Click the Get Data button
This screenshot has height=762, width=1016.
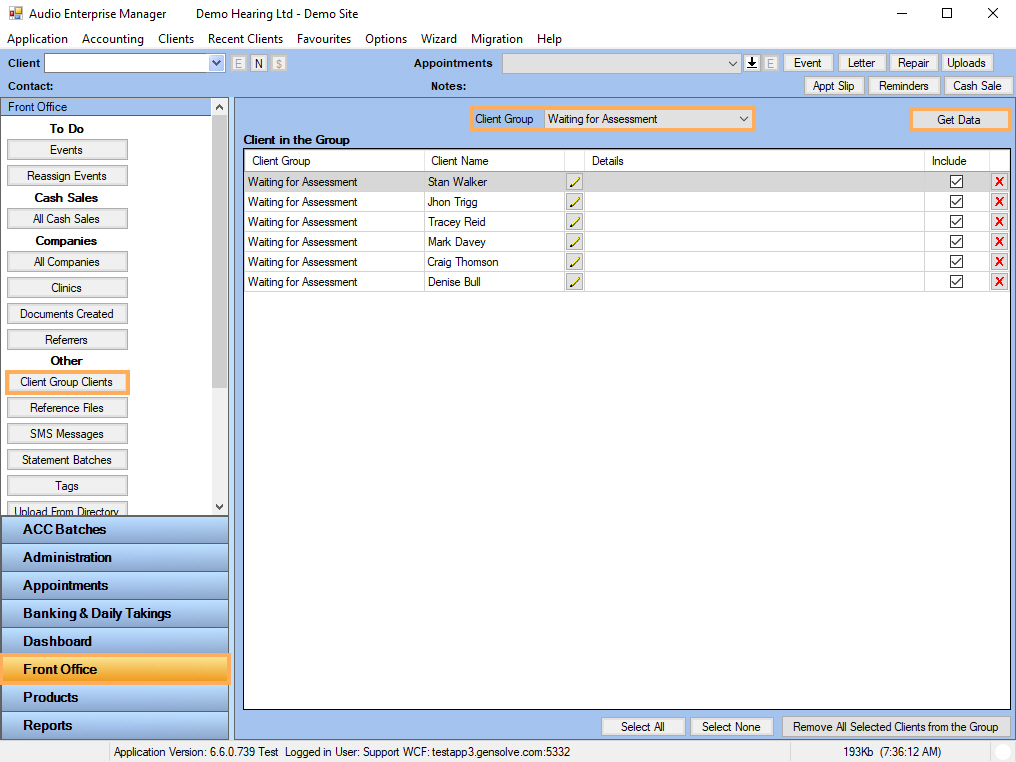click(959, 119)
